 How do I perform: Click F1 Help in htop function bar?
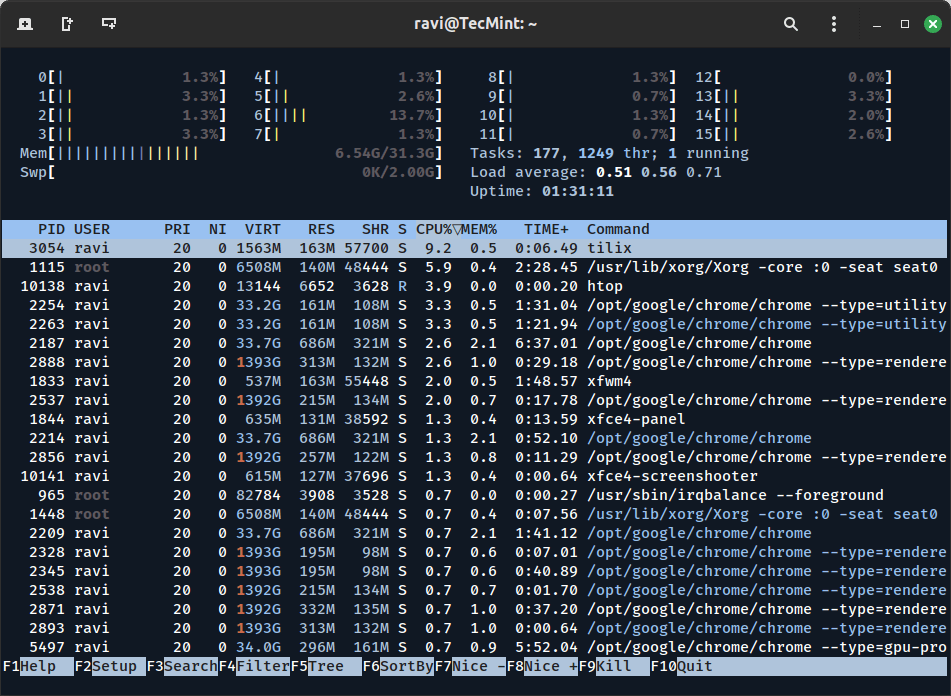point(38,666)
